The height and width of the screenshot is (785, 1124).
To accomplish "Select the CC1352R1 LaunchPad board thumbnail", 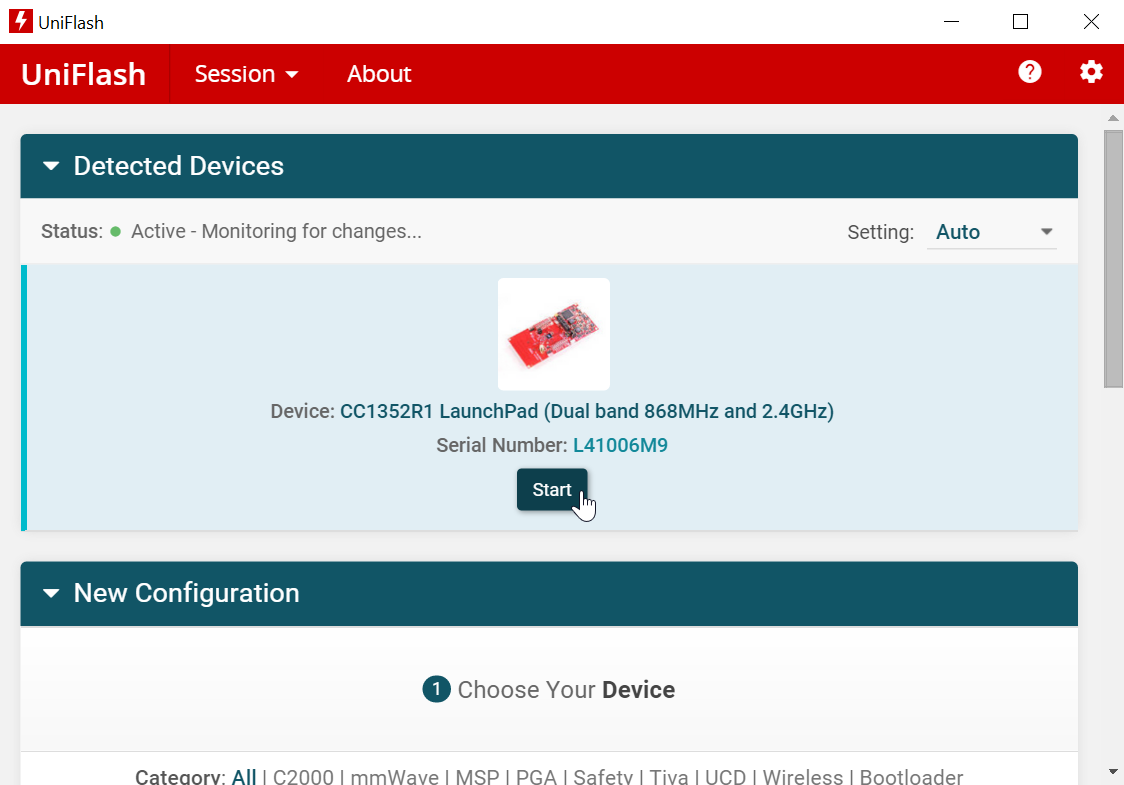I will pyautogui.click(x=553, y=334).
